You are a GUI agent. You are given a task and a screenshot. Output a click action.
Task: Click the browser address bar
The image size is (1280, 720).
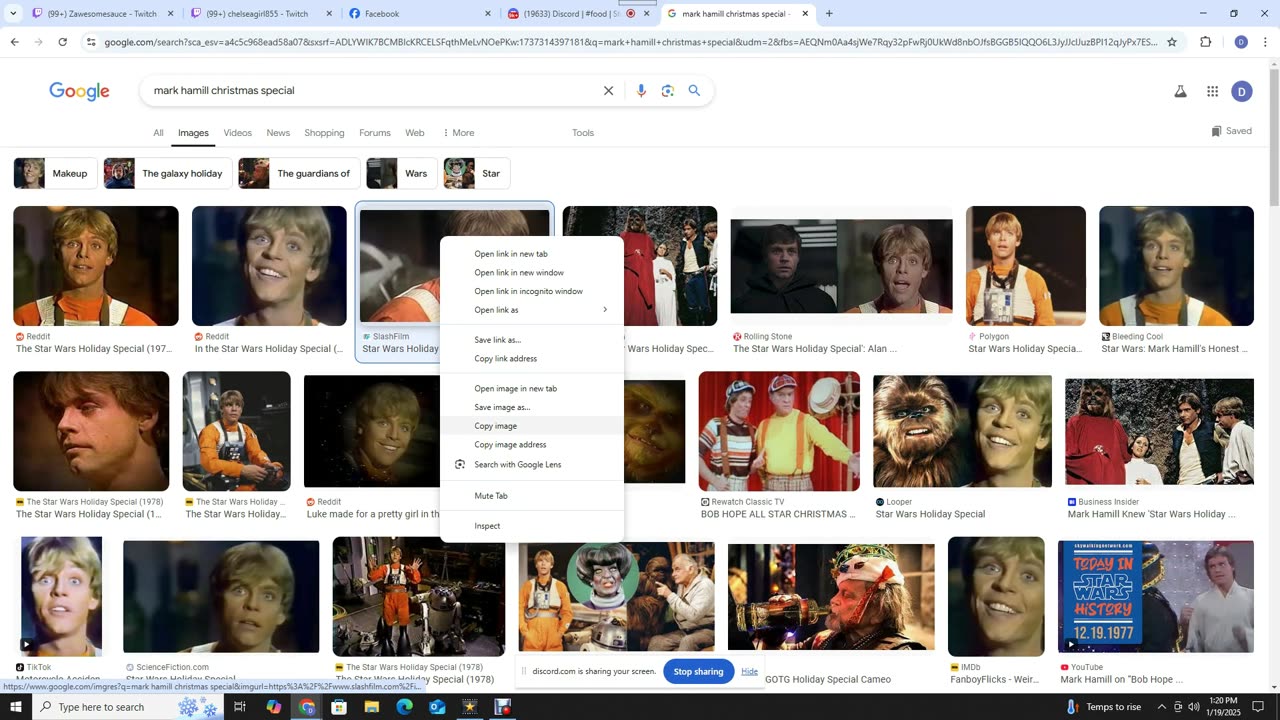click(630, 42)
